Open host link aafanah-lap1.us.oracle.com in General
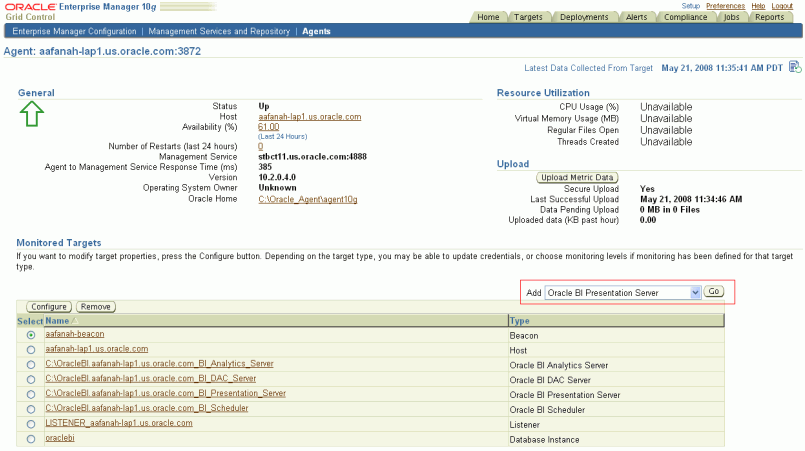Screen dimensions: 805x451 310,117
